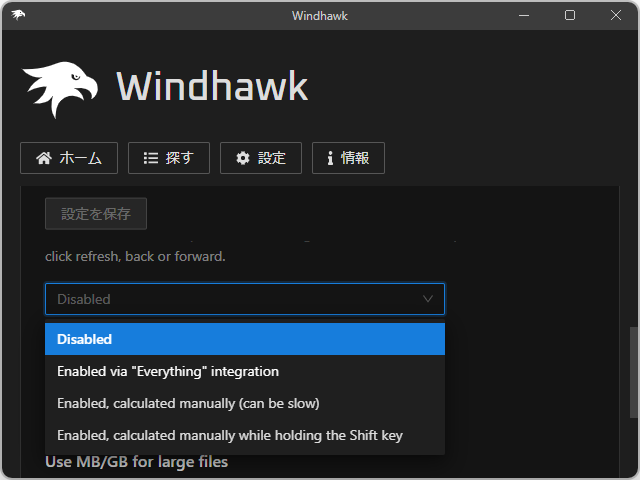The height and width of the screenshot is (480, 640).
Task: Choose Enabled via "Everything" integration
Action: point(245,371)
